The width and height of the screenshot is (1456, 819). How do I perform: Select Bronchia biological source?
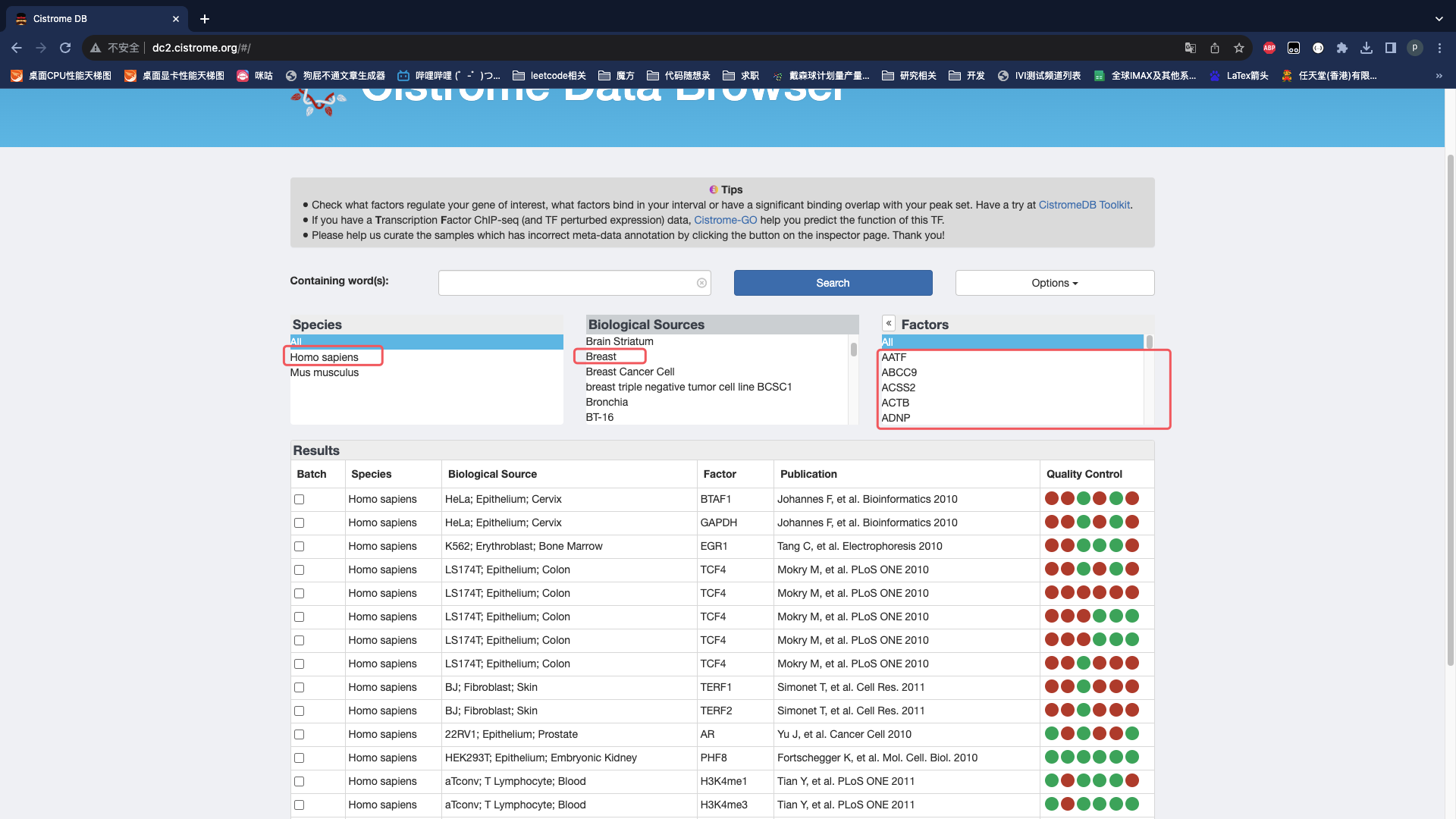(607, 402)
